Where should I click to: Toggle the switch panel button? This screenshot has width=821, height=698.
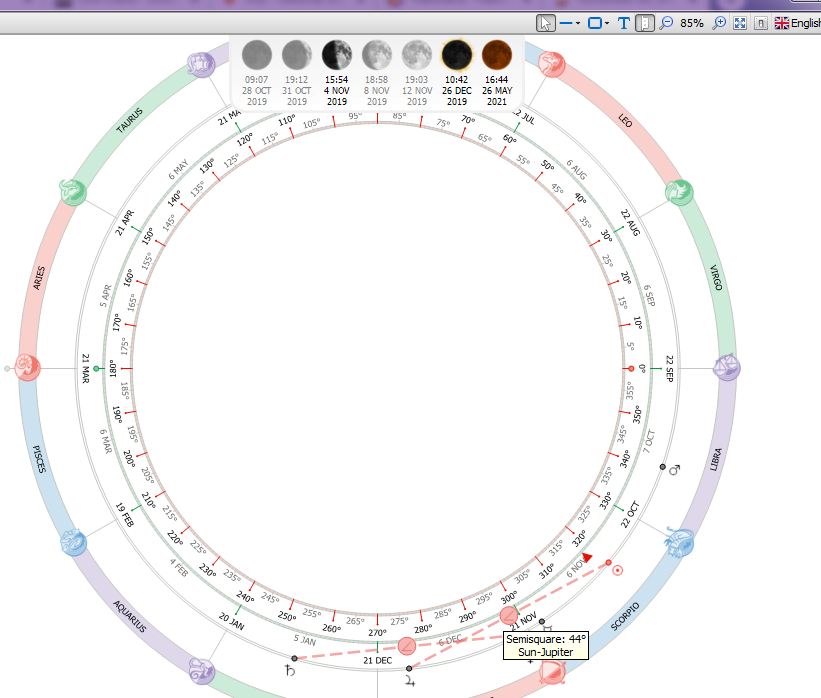[x=761, y=23]
